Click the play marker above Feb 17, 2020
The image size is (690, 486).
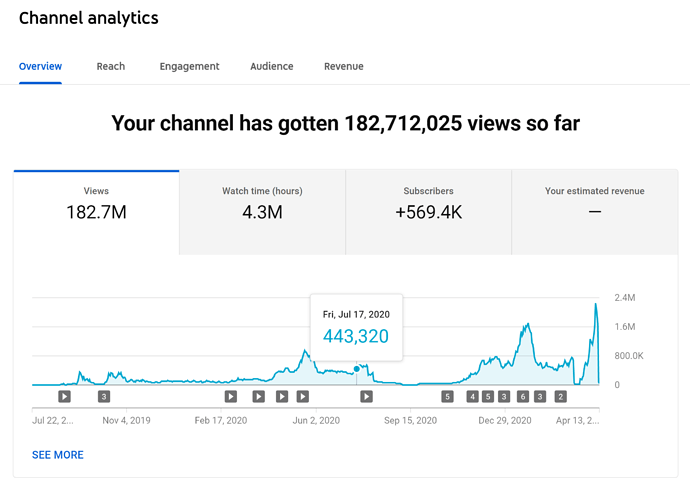click(231, 396)
